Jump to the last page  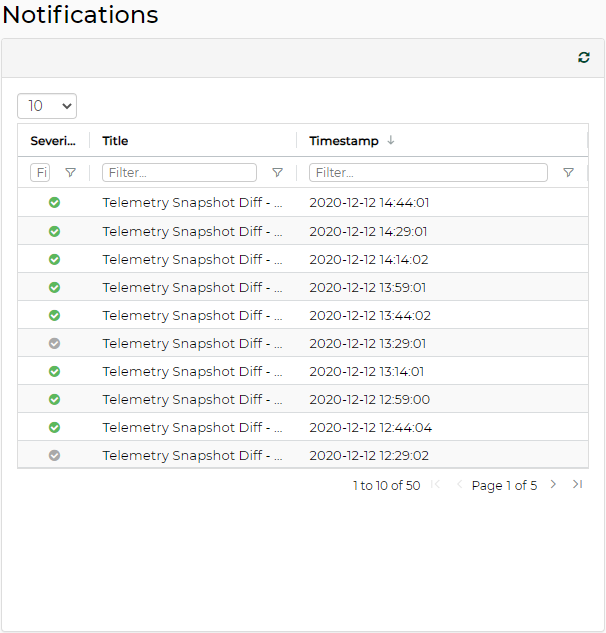tap(577, 485)
